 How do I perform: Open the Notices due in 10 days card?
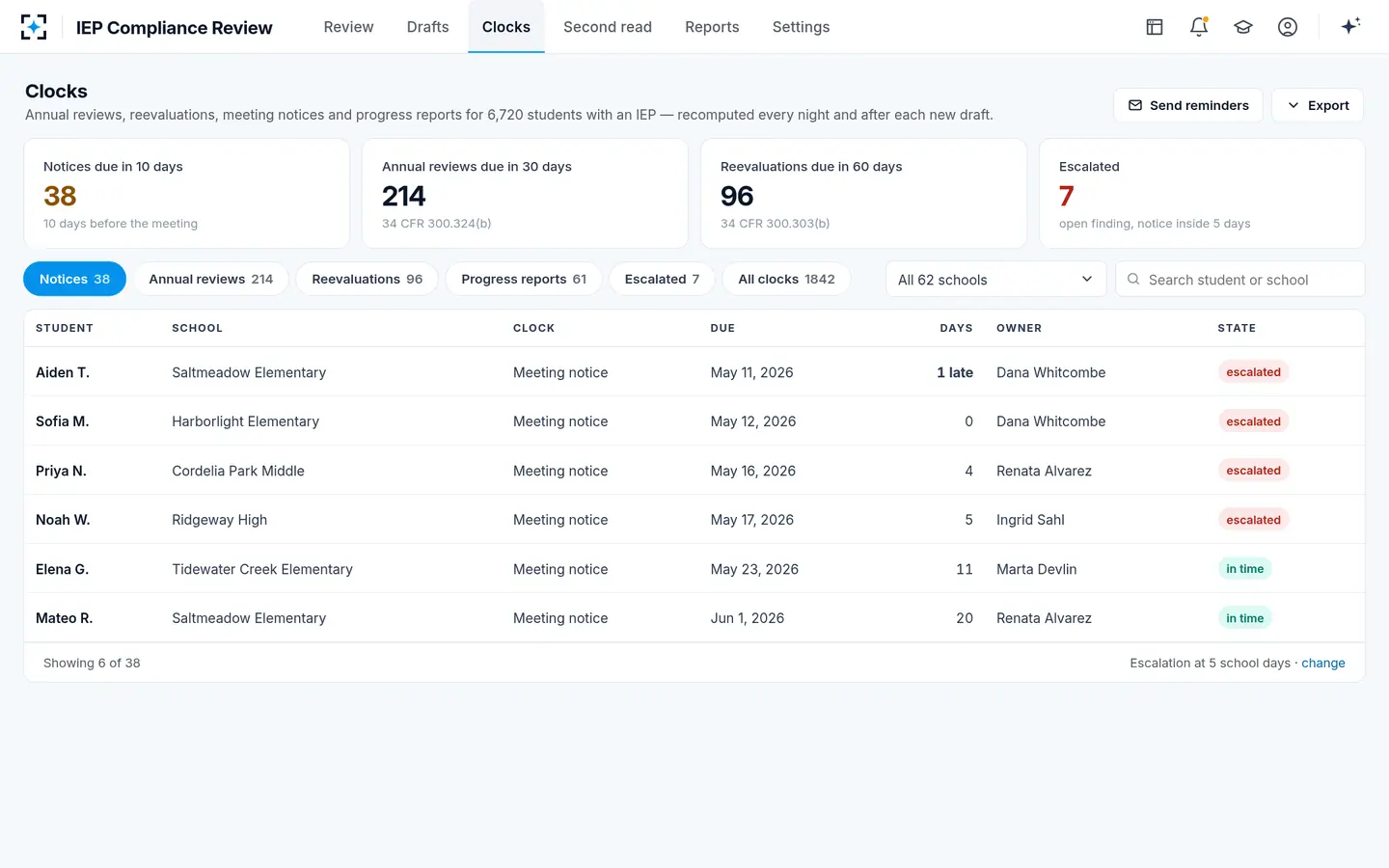[x=187, y=194]
